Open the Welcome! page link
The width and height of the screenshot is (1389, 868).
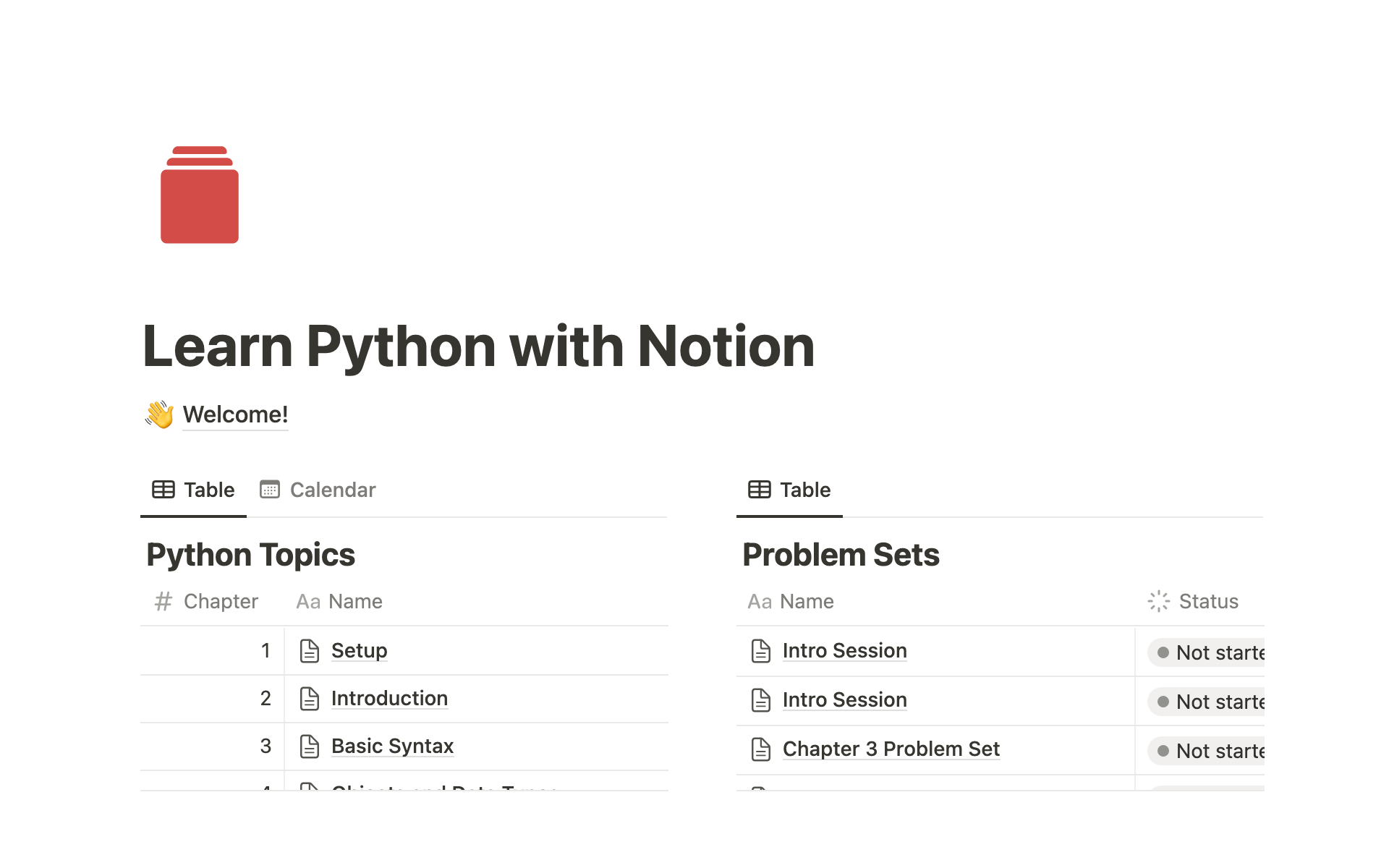(x=235, y=414)
